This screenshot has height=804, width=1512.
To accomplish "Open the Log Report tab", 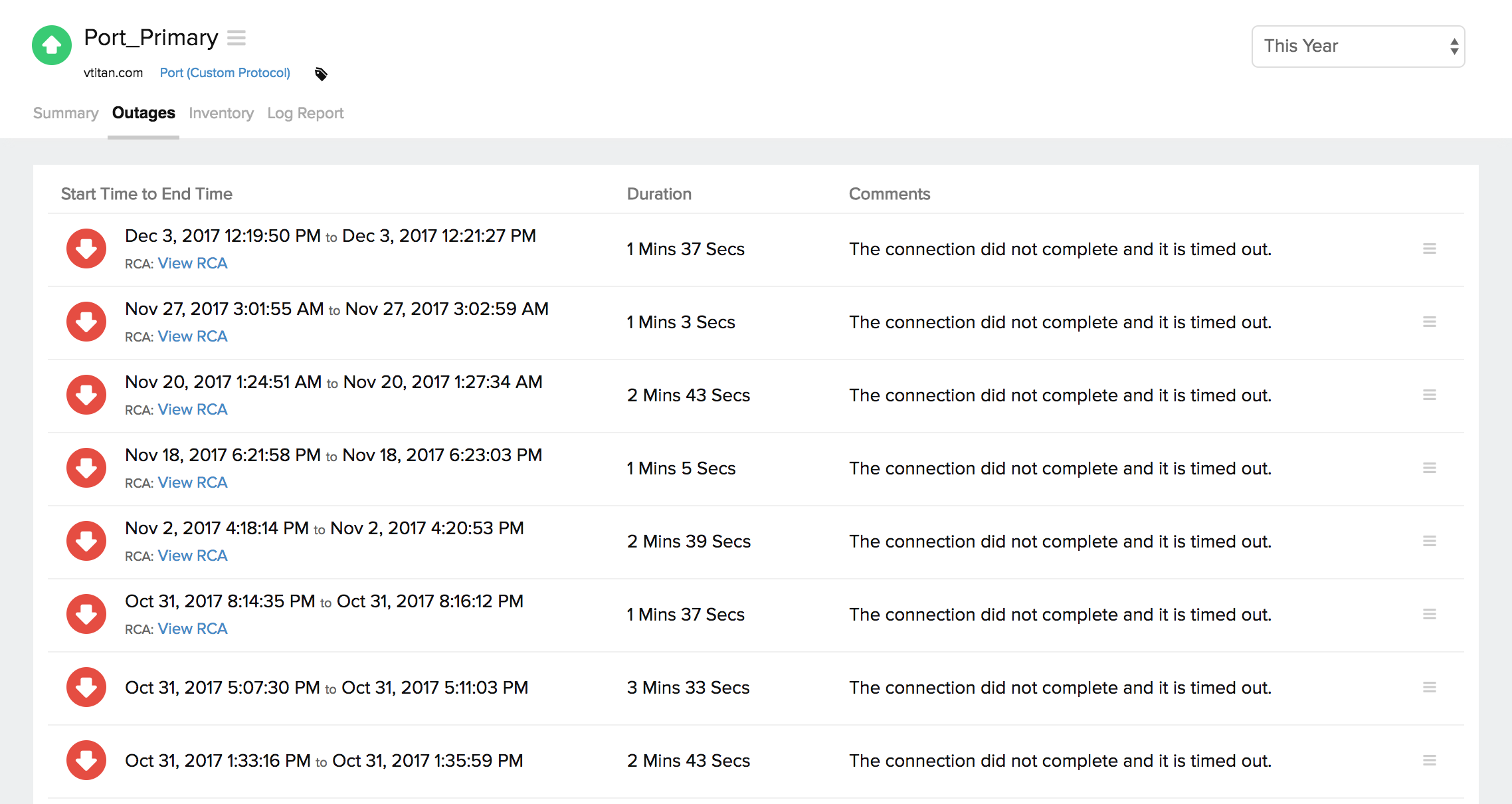I will [x=305, y=113].
